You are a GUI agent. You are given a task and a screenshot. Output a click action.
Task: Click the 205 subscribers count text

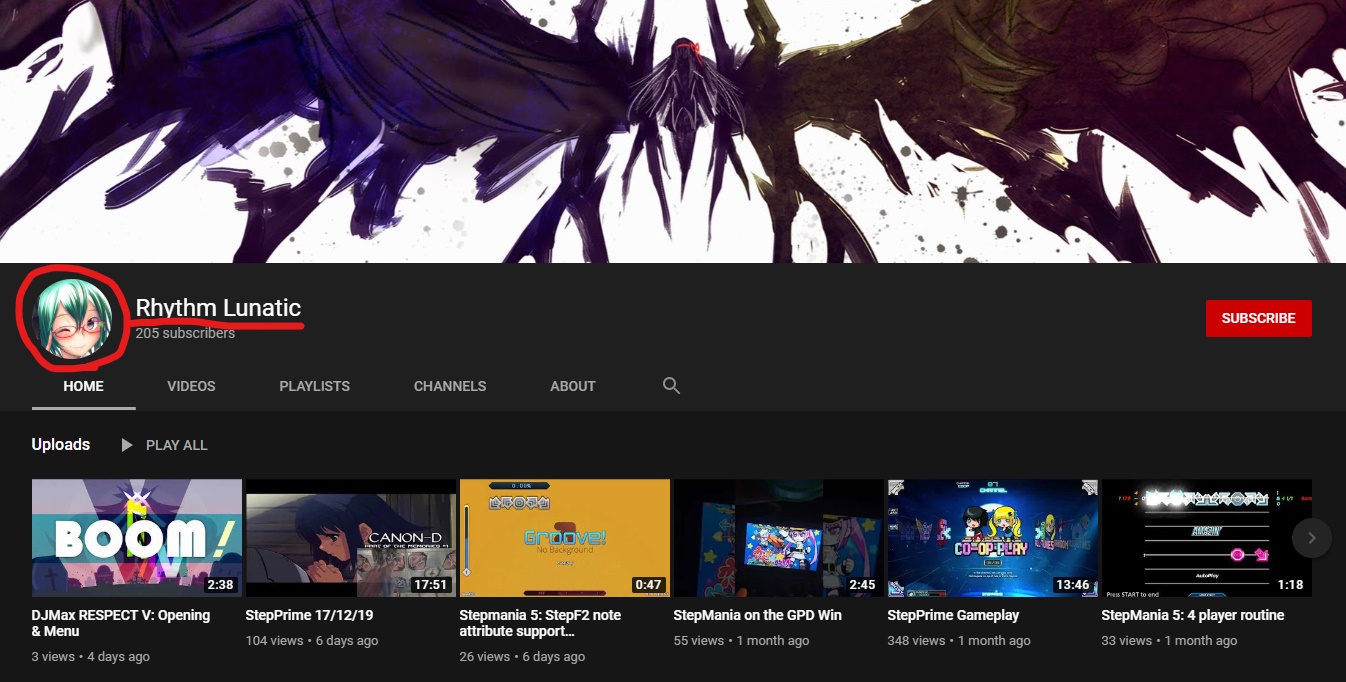pos(185,333)
